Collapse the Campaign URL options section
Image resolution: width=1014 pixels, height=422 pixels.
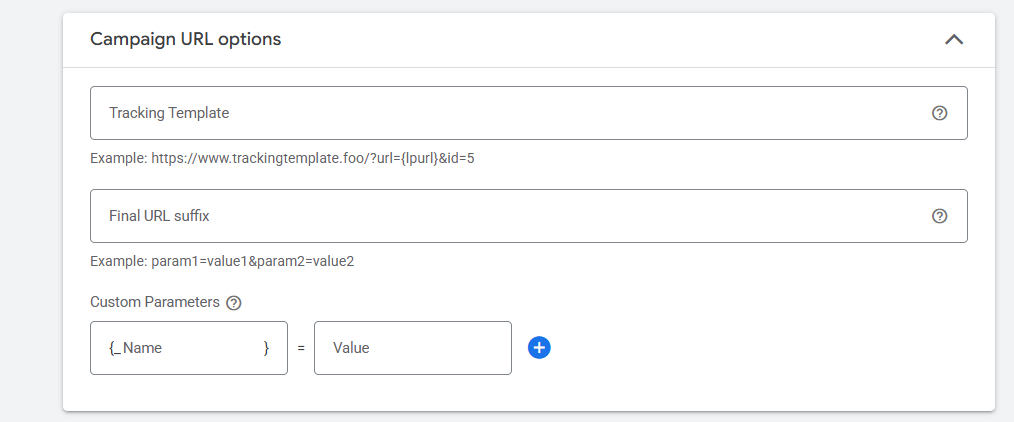[x=954, y=40]
